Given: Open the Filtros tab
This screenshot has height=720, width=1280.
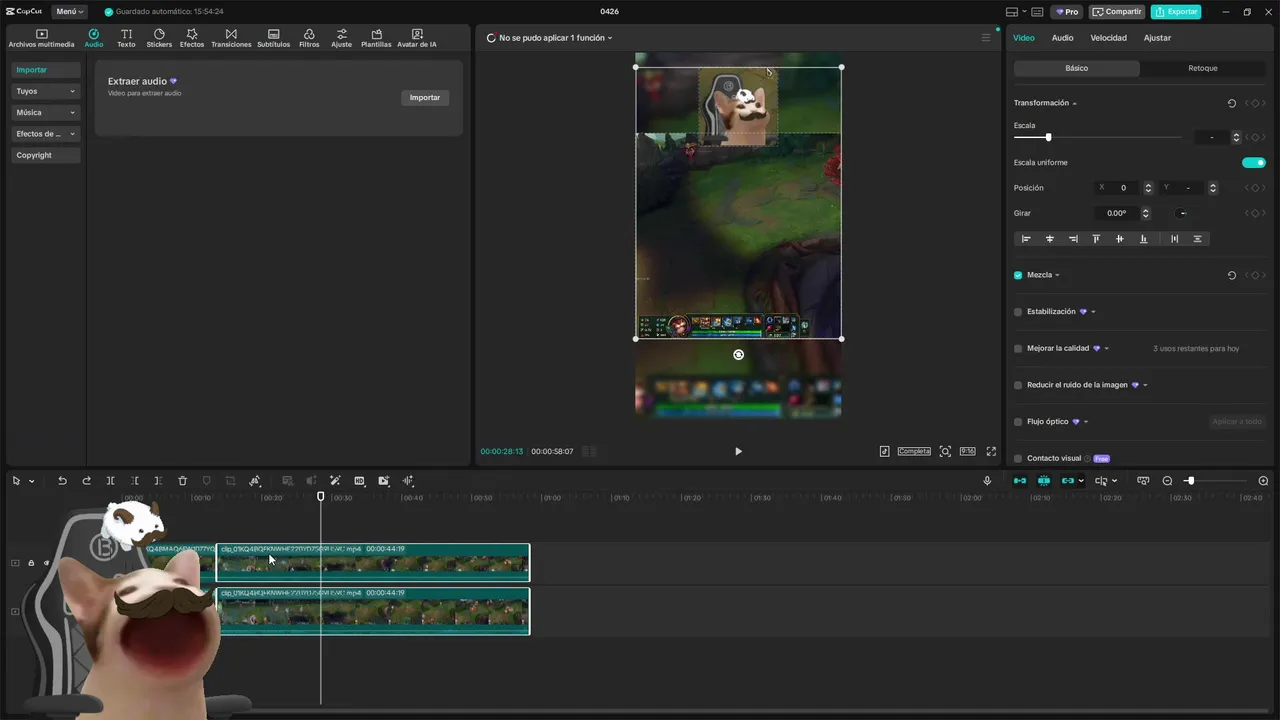Looking at the screenshot, I should click(x=309, y=38).
